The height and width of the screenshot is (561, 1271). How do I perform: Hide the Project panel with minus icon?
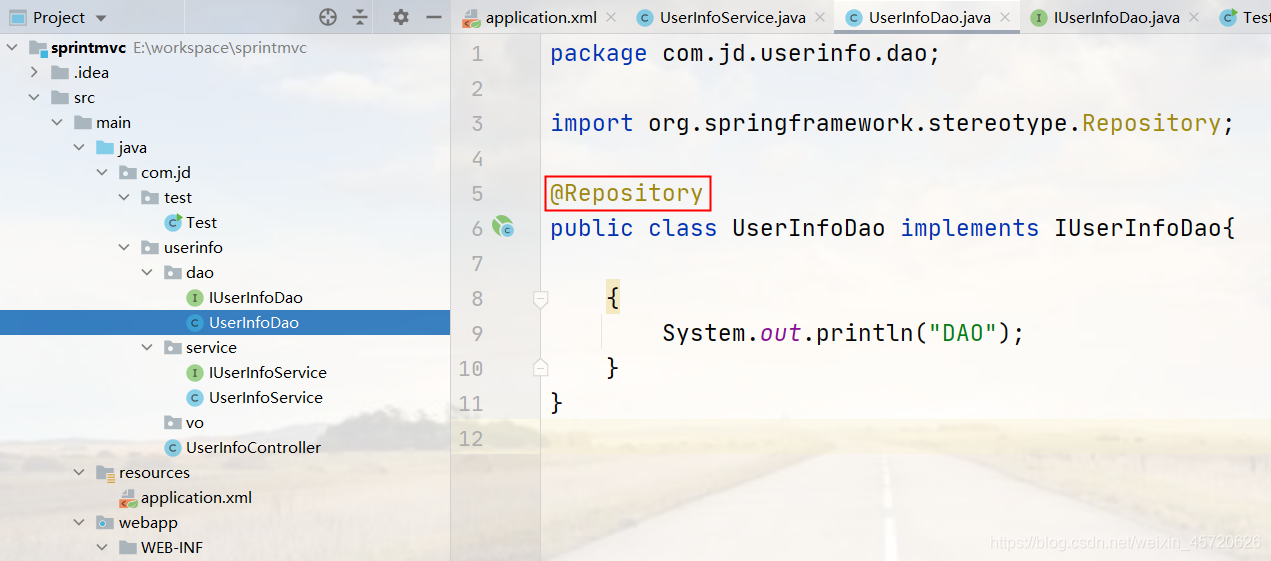[433, 17]
